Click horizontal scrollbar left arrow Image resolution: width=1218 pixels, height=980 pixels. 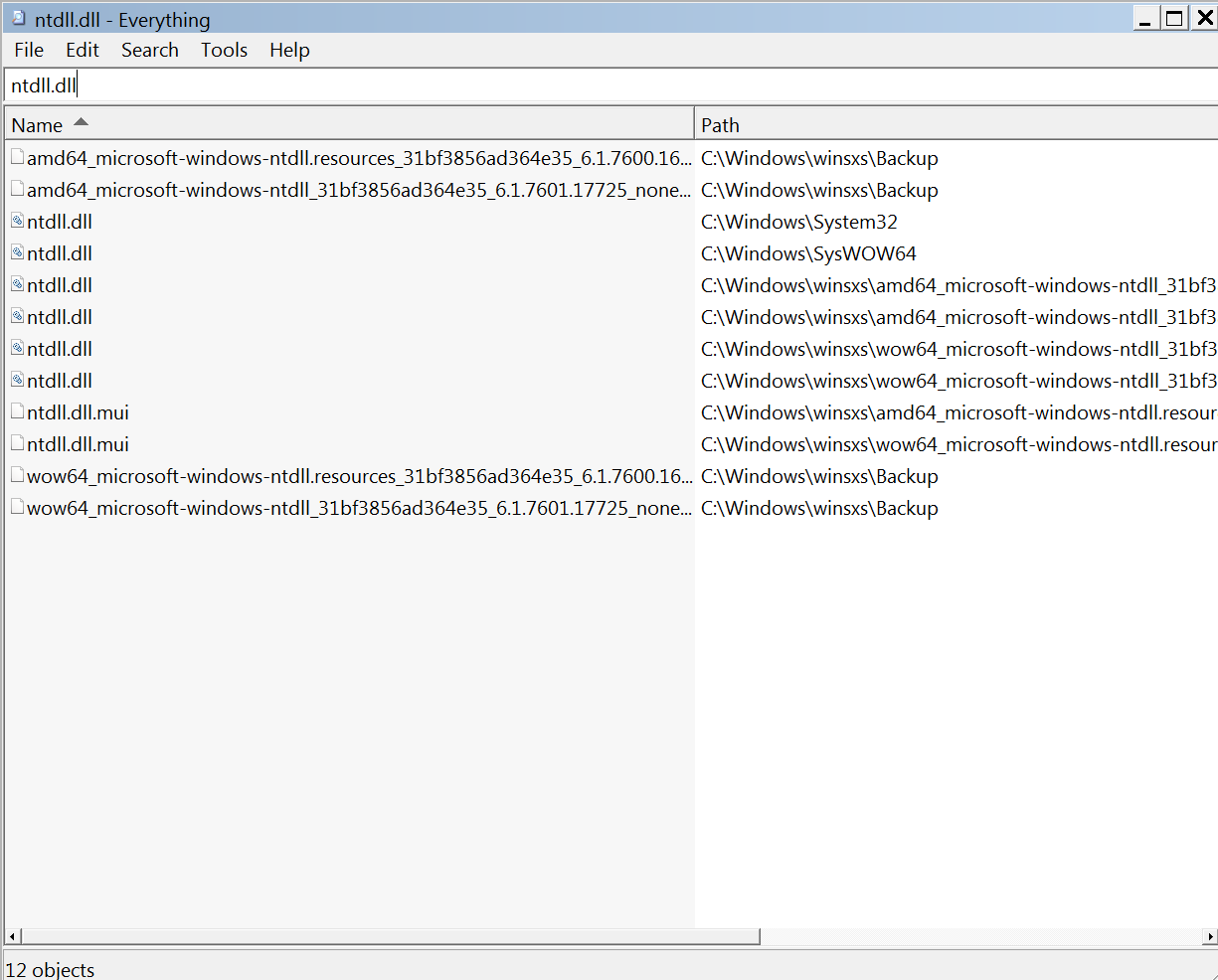point(13,936)
